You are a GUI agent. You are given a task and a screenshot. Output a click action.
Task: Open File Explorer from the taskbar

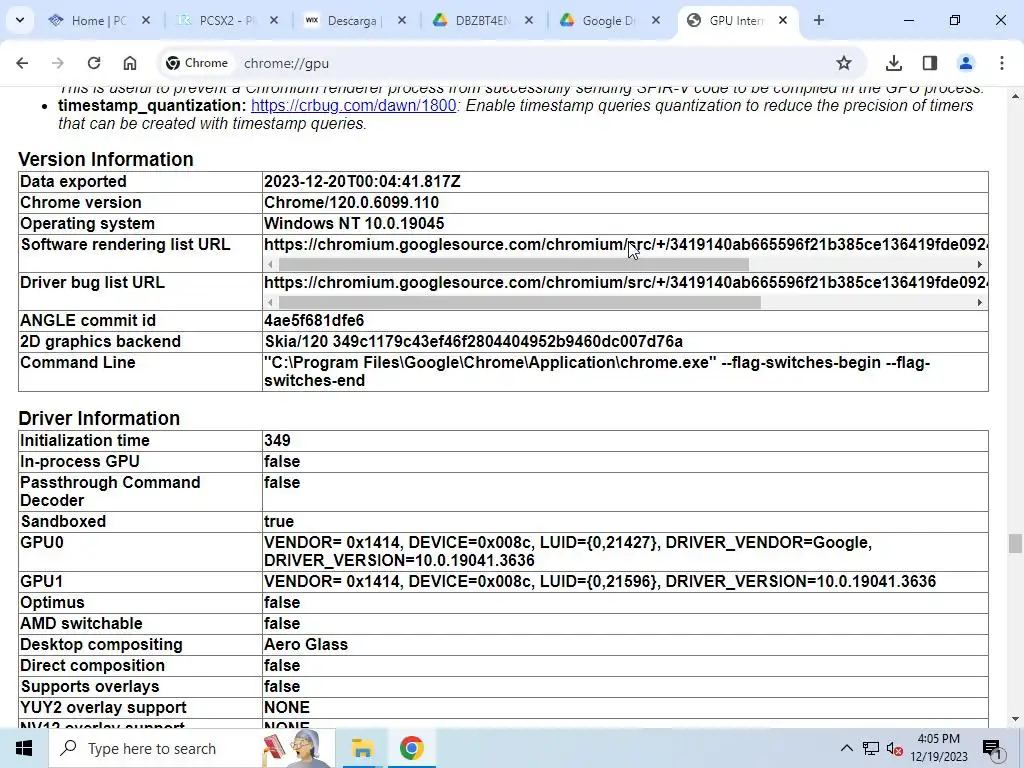pos(362,748)
